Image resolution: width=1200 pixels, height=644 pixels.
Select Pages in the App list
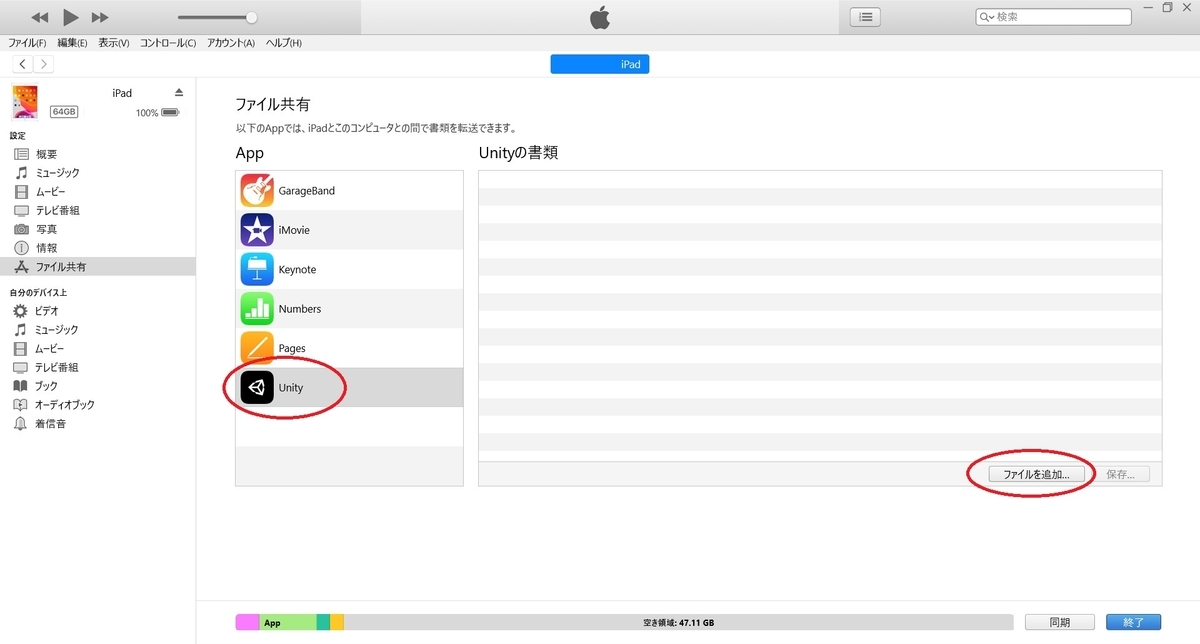click(349, 348)
